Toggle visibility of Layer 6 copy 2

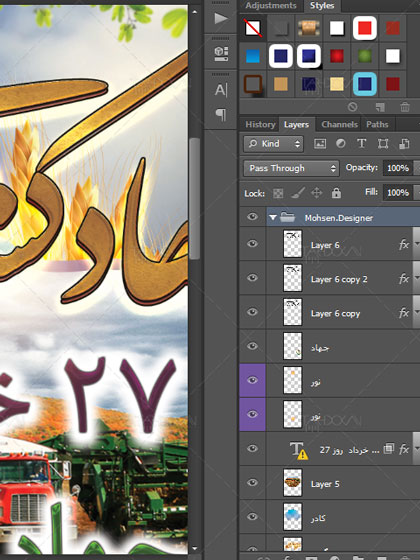(252, 278)
